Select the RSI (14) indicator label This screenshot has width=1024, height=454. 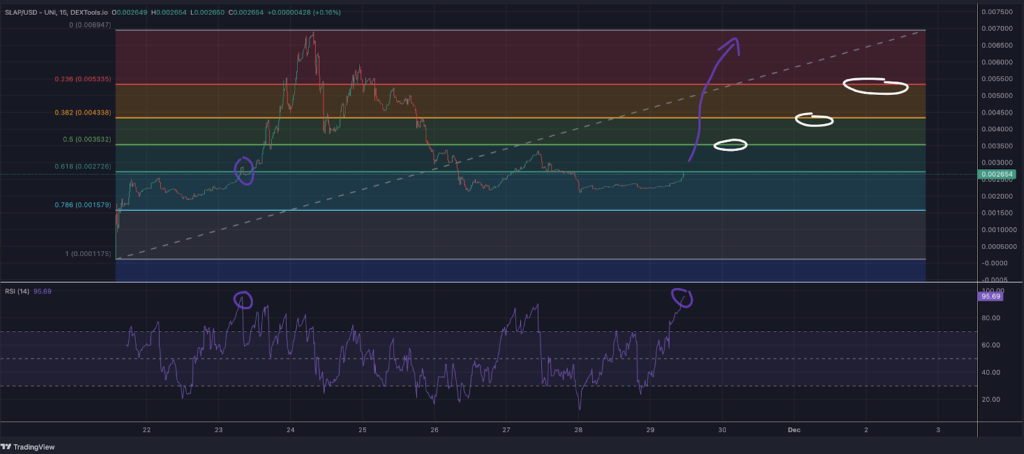(x=16, y=291)
